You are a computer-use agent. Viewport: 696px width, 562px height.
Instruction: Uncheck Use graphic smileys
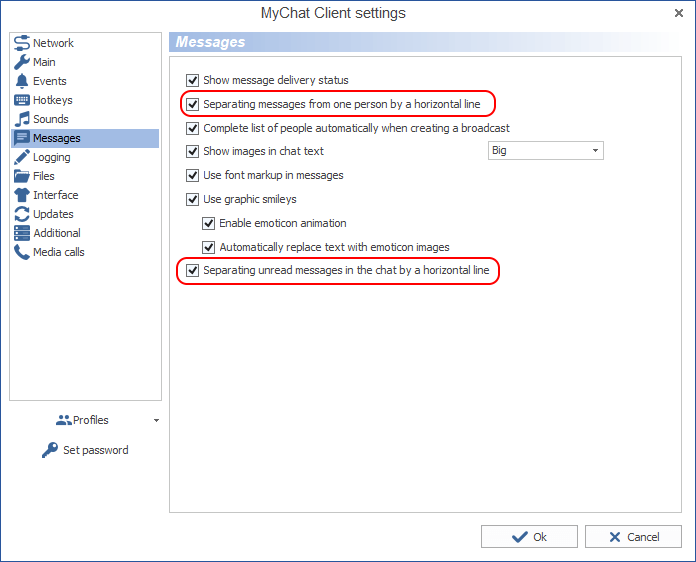pos(192,199)
